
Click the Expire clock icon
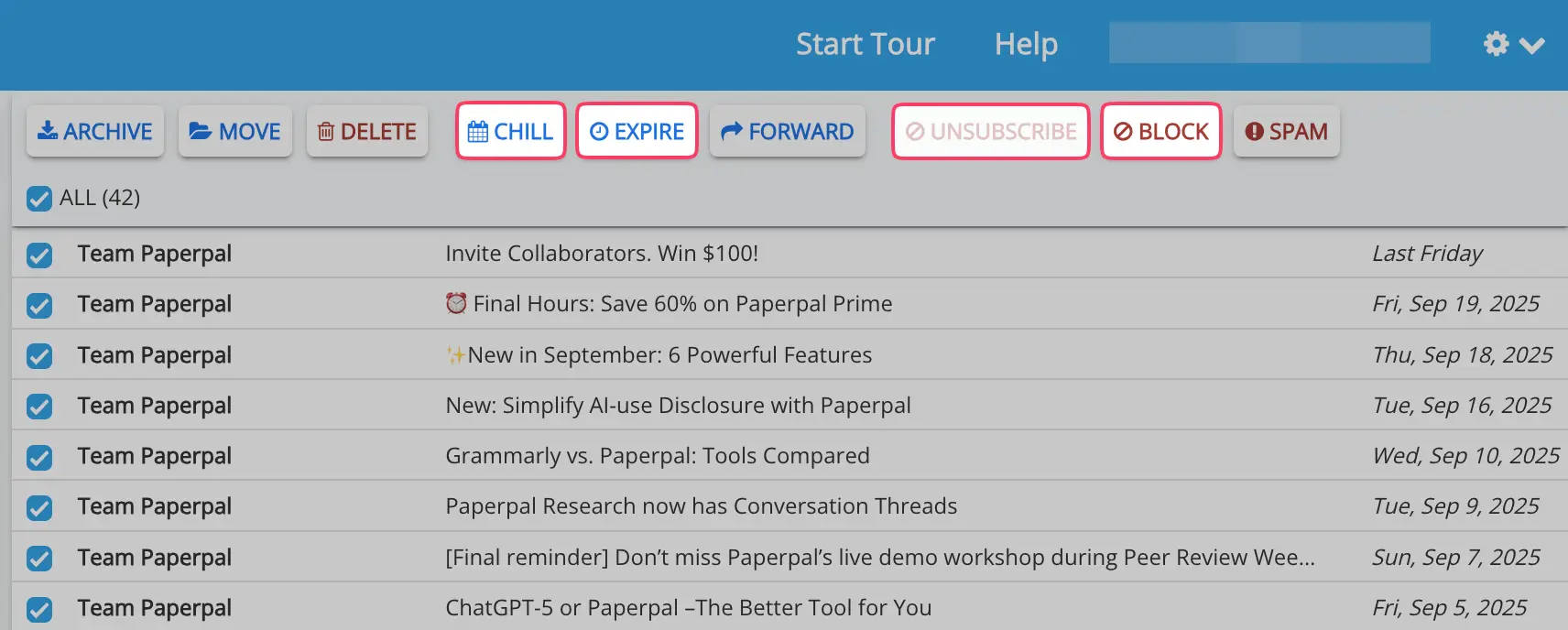[599, 132]
